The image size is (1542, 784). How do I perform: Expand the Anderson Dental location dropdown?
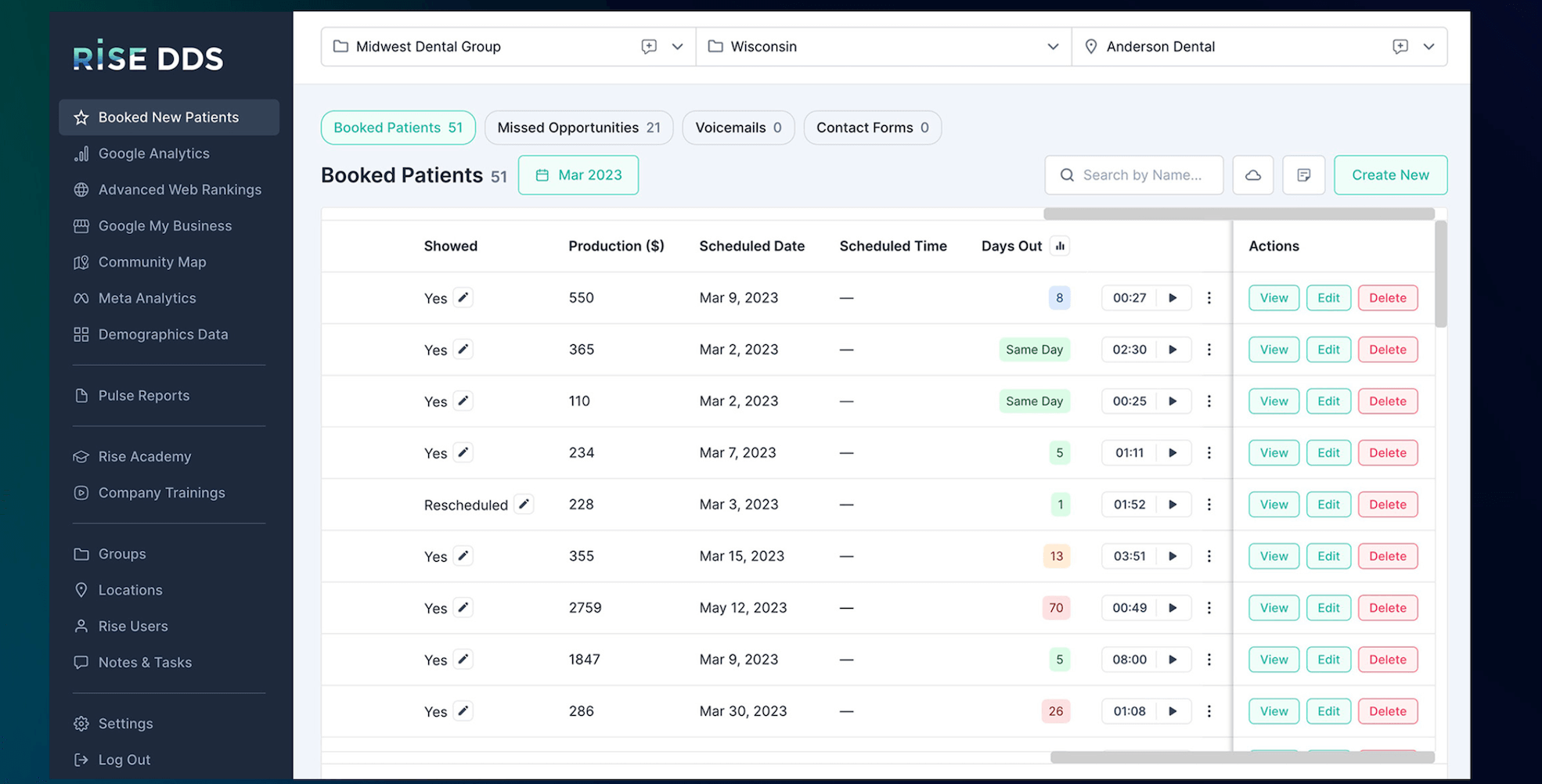tap(1429, 46)
